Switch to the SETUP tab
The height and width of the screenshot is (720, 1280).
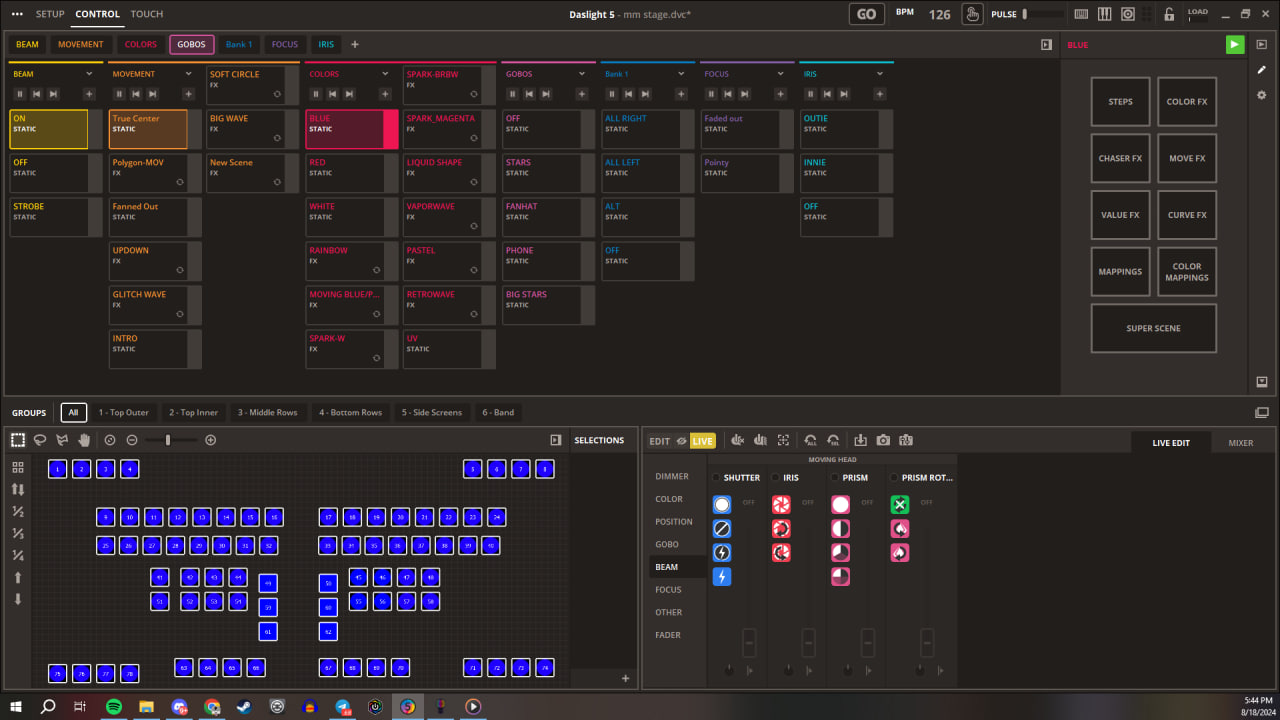50,14
